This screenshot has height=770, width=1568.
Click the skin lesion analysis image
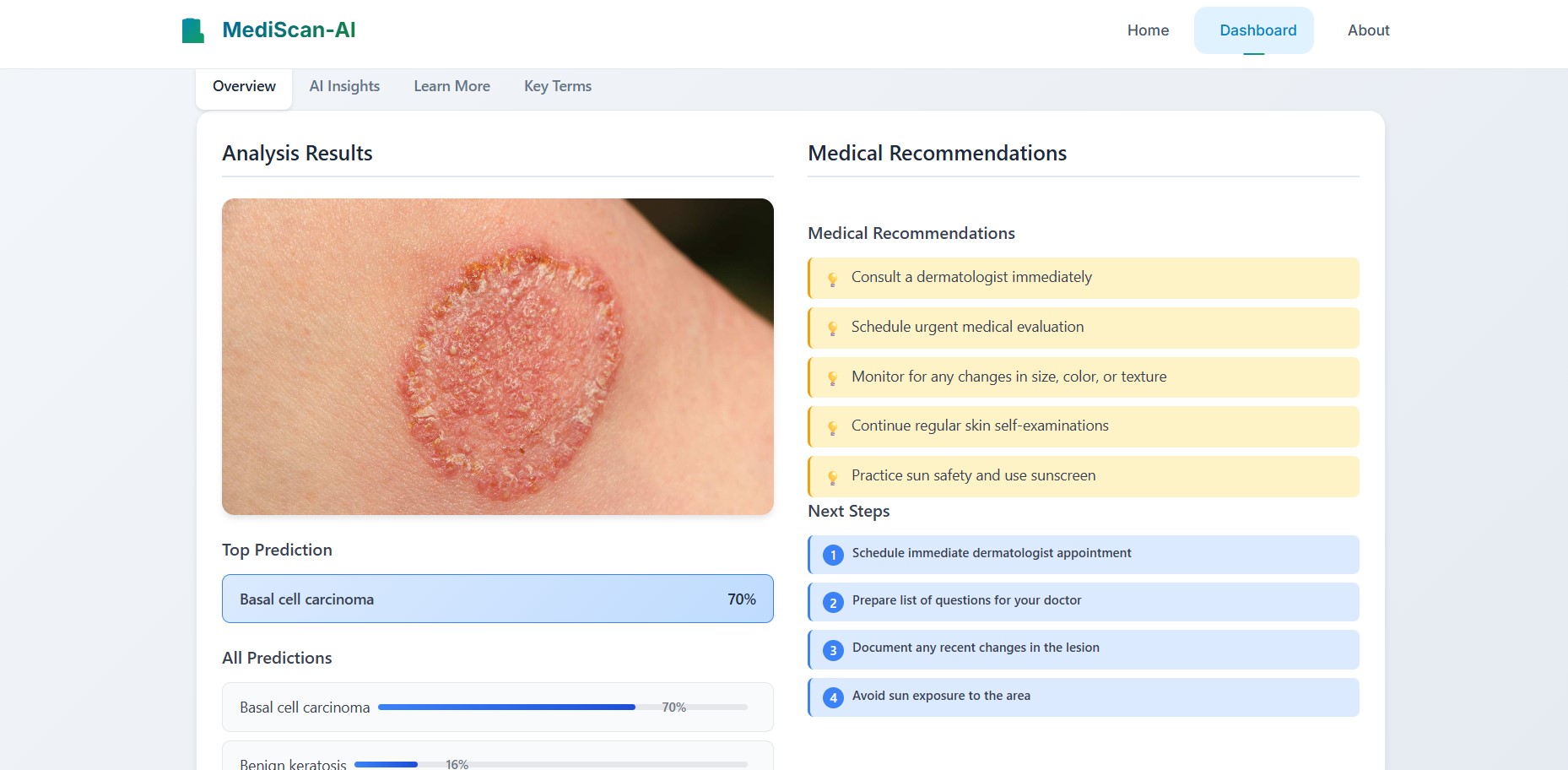tap(498, 356)
